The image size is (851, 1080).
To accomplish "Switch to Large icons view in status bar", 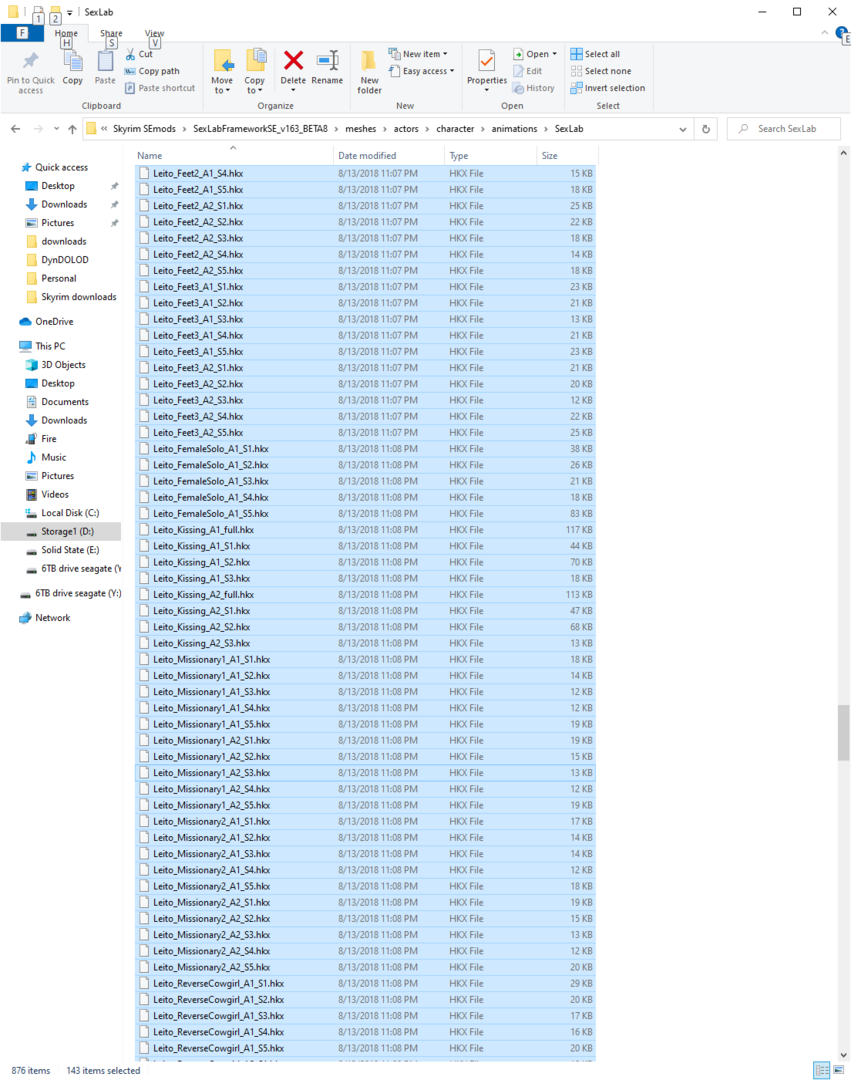I will coord(839,1070).
